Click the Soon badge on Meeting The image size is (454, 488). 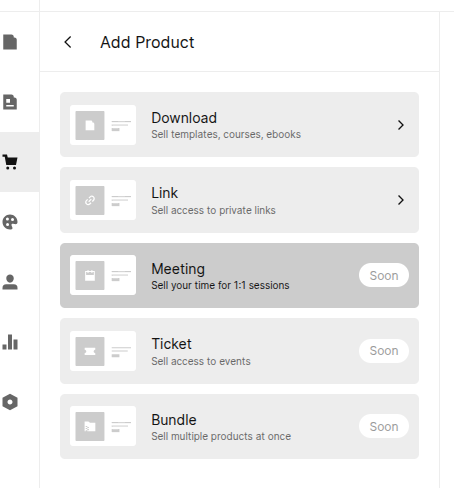(384, 275)
